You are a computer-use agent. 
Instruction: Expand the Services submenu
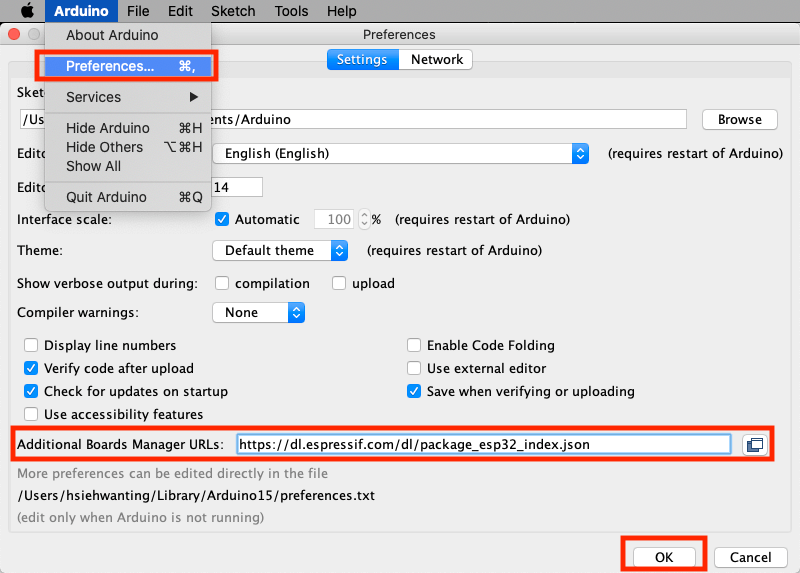(x=128, y=97)
